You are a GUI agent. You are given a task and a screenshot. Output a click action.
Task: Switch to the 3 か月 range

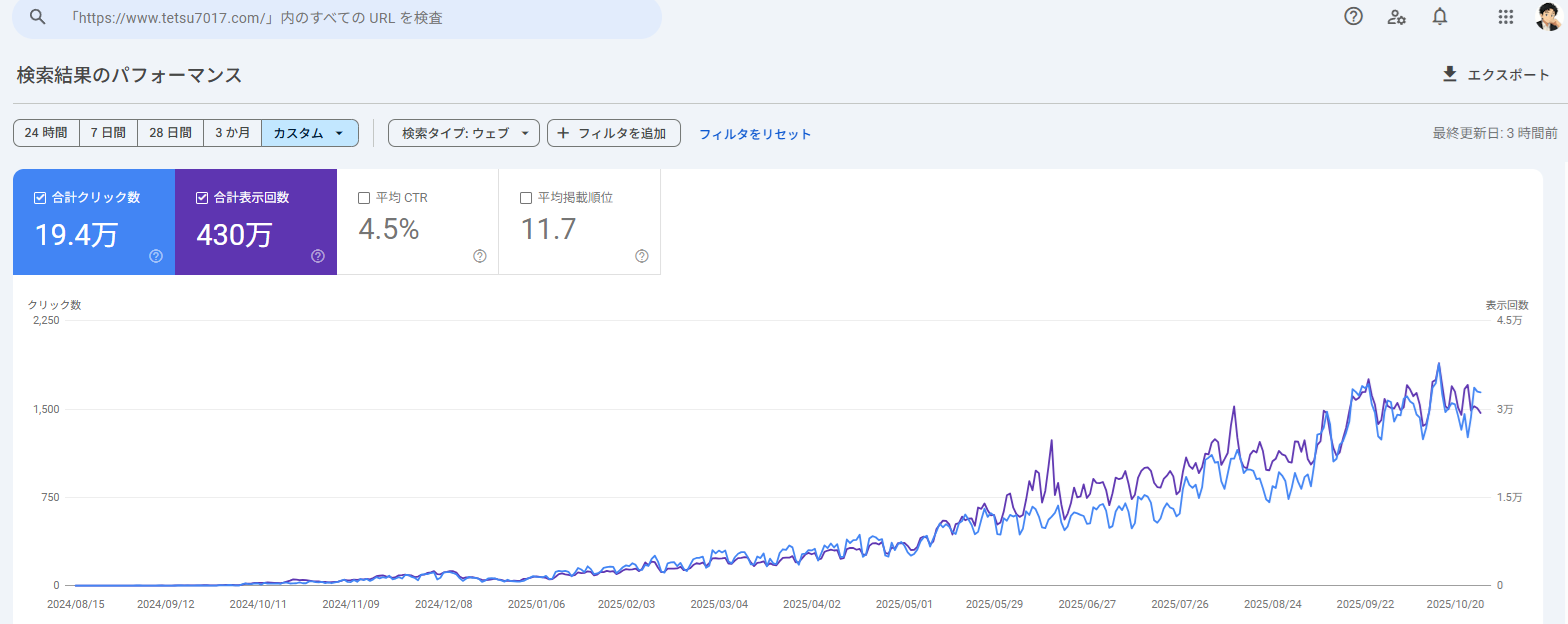[x=232, y=133]
